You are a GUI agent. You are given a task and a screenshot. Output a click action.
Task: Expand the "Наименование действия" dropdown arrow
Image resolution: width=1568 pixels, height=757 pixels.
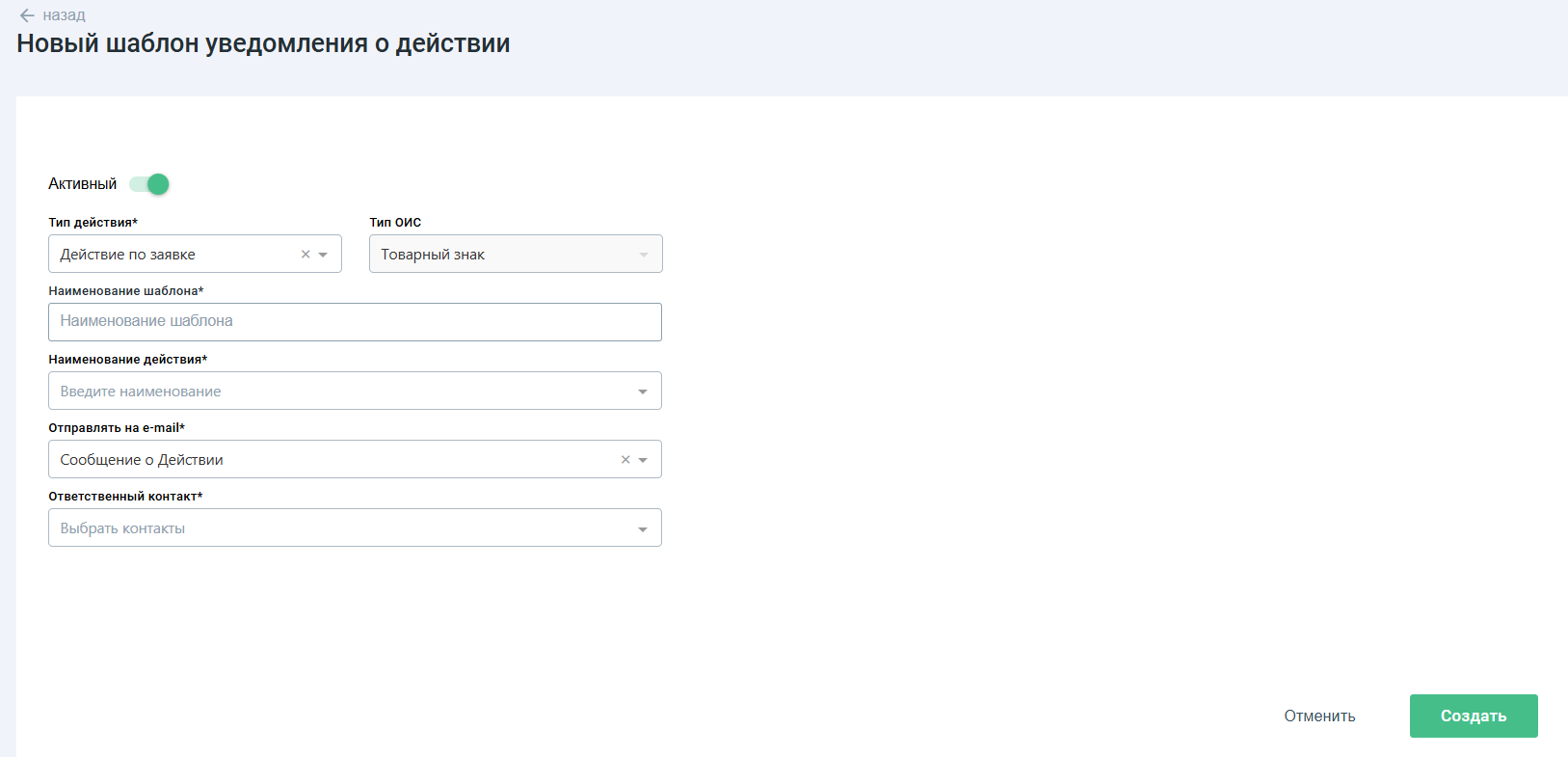point(643,392)
